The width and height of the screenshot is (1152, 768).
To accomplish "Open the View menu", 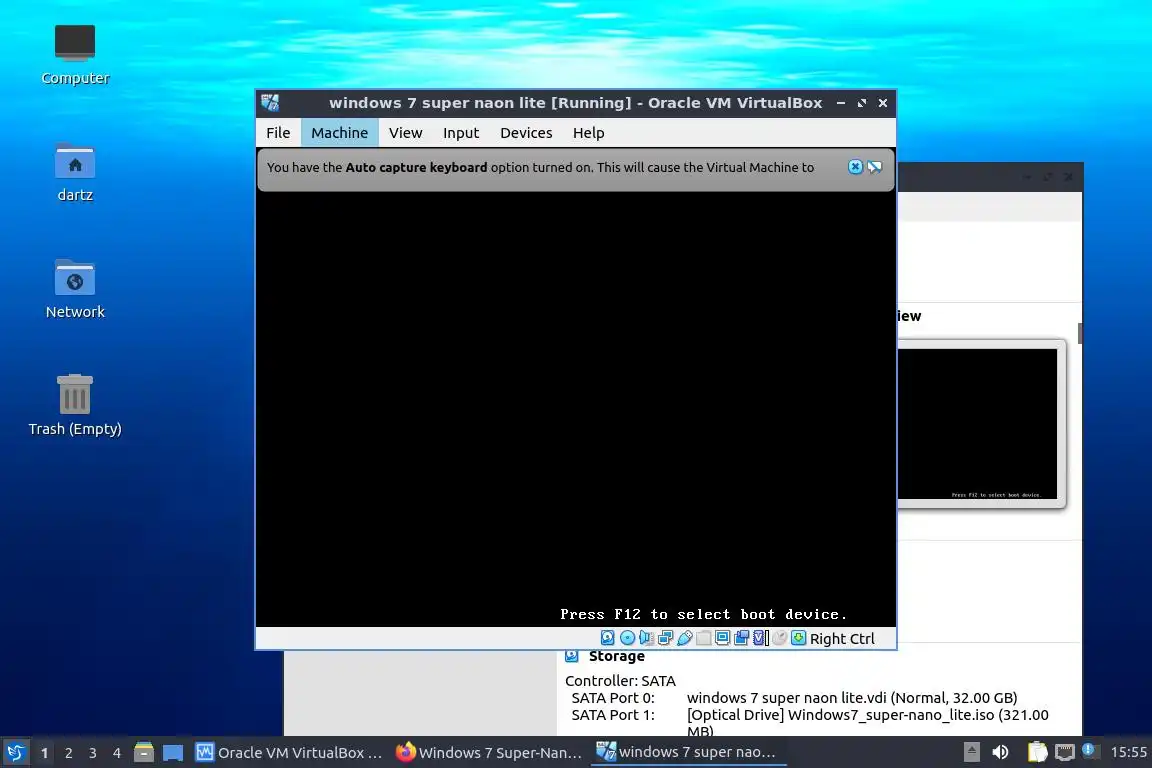I will coord(406,133).
